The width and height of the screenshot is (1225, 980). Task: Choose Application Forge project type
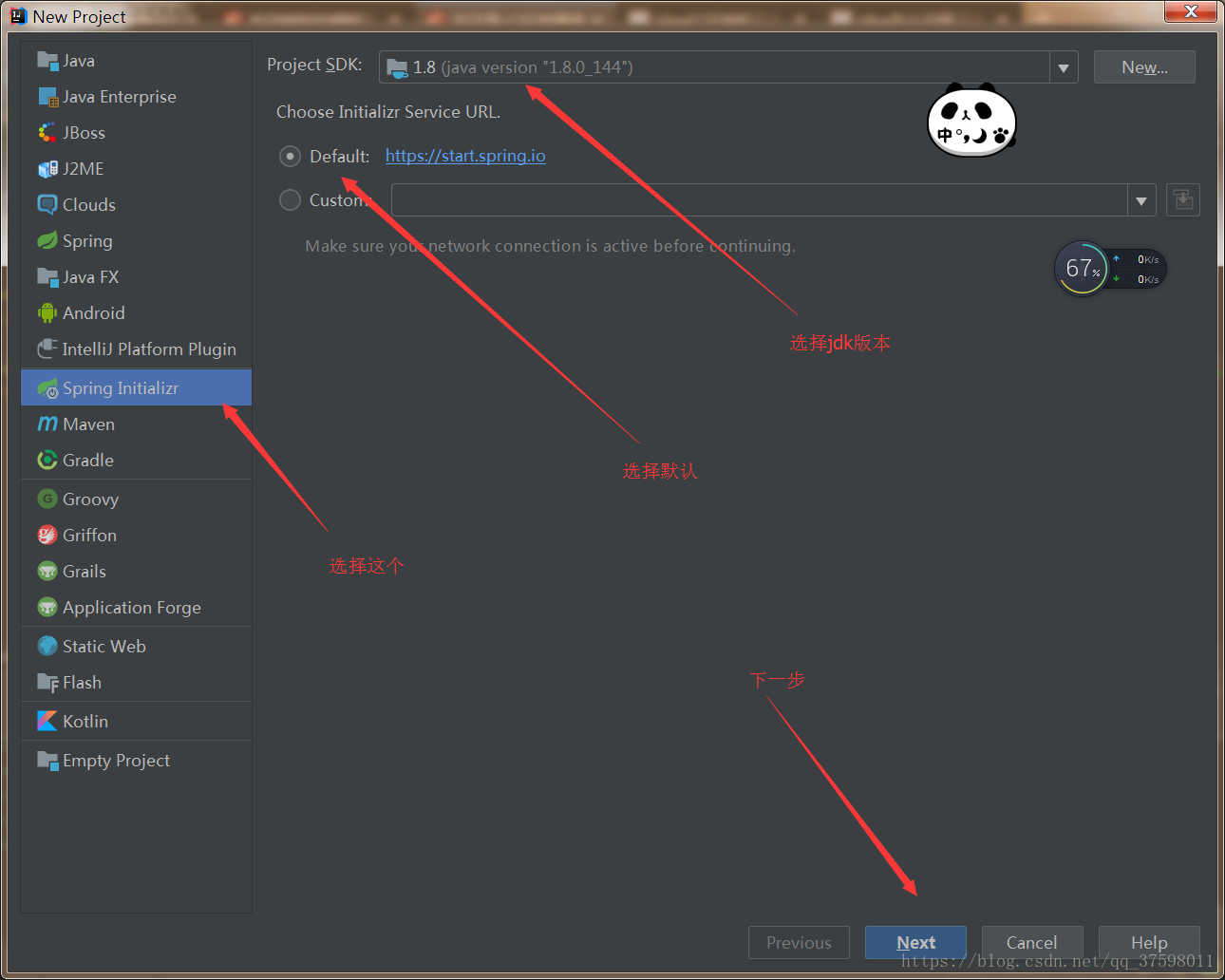coord(136,608)
